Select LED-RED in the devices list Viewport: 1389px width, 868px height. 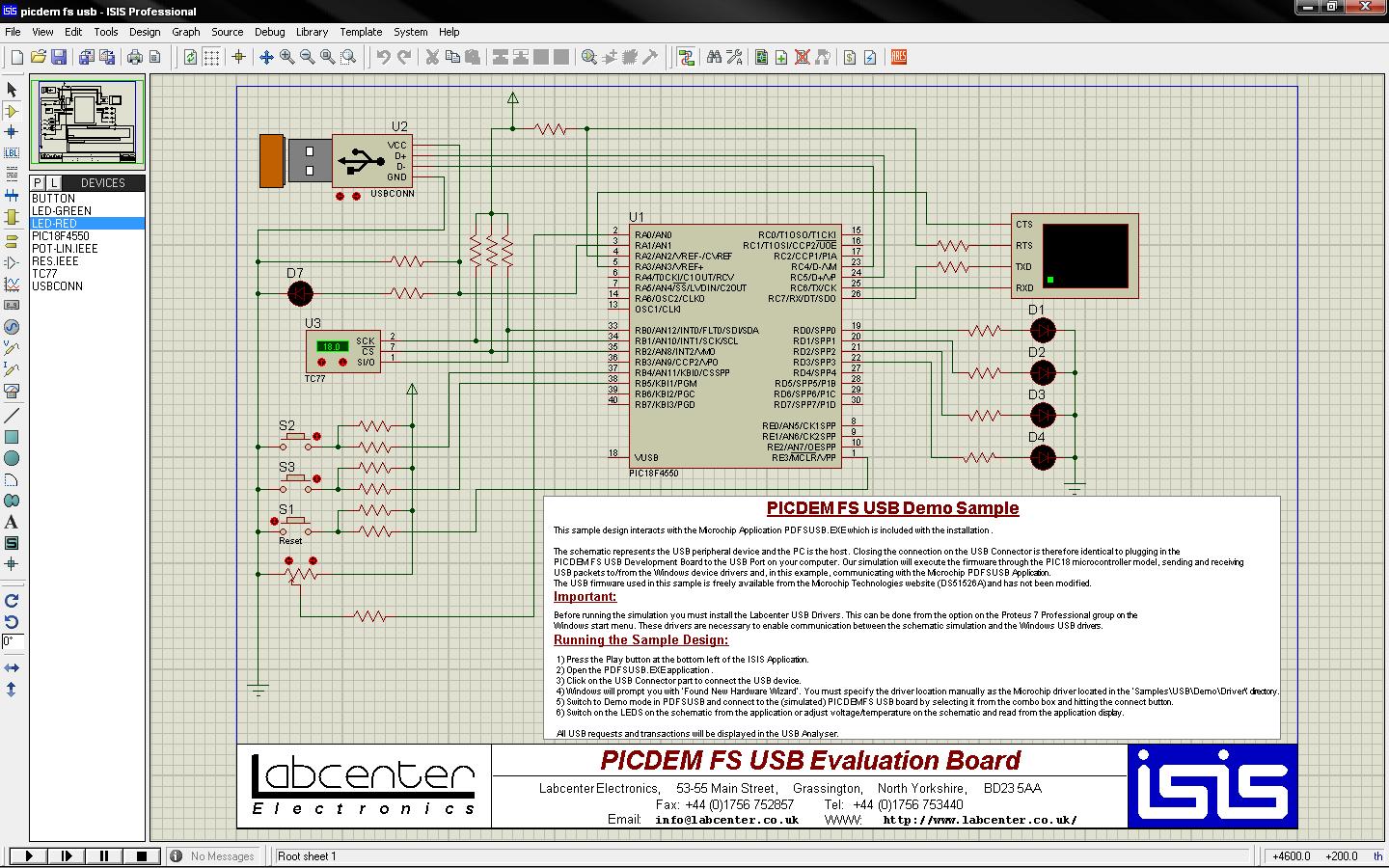[x=56, y=222]
